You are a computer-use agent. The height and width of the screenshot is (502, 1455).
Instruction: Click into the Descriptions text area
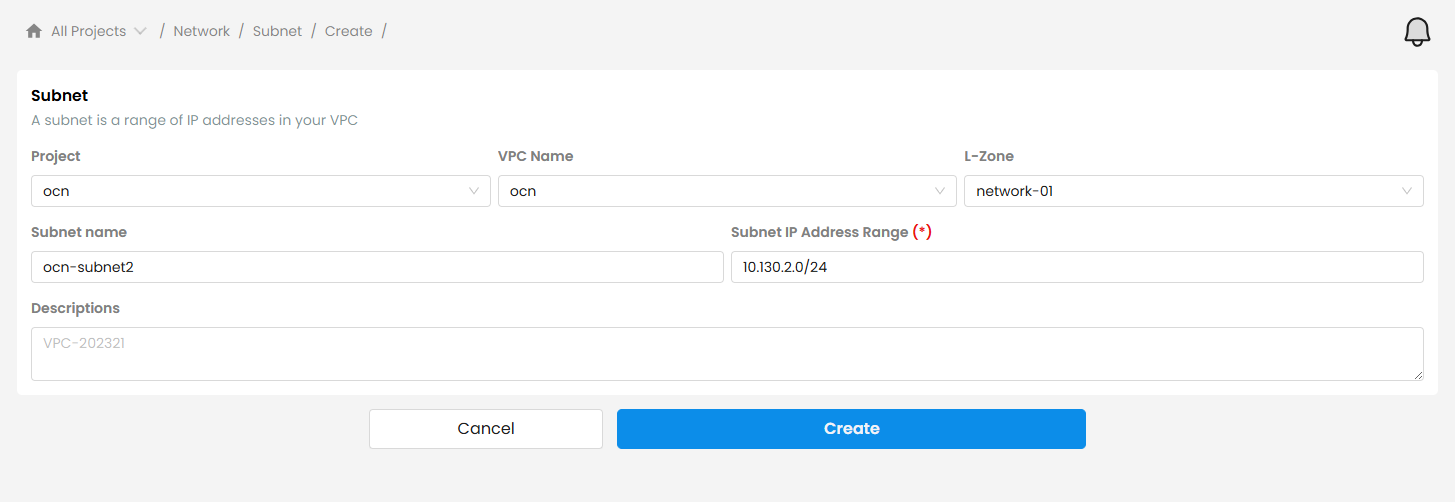pos(727,354)
